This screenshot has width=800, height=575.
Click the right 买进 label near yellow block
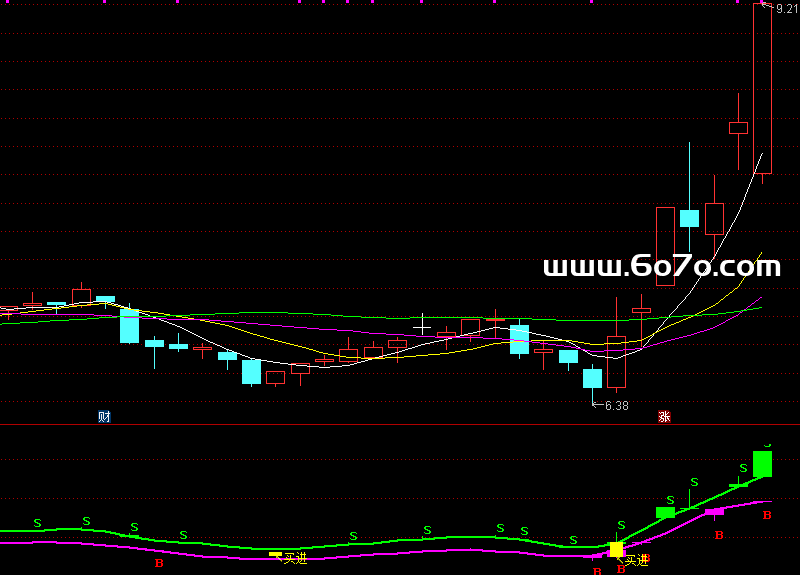[x=637, y=560]
